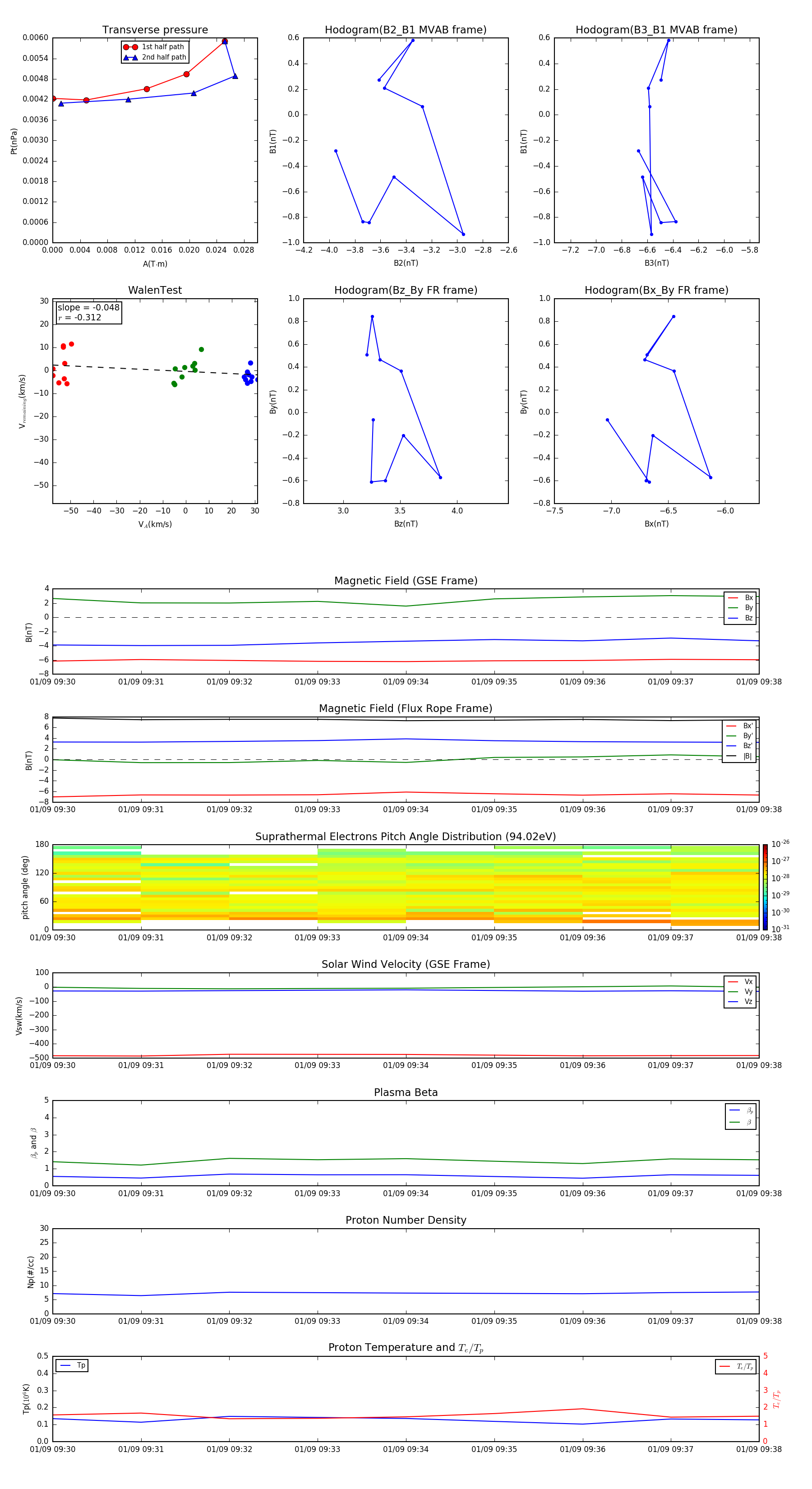Click the "Bz(nT)" x-axis label
The height and width of the screenshot is (1489, 812).
point(406,524)
